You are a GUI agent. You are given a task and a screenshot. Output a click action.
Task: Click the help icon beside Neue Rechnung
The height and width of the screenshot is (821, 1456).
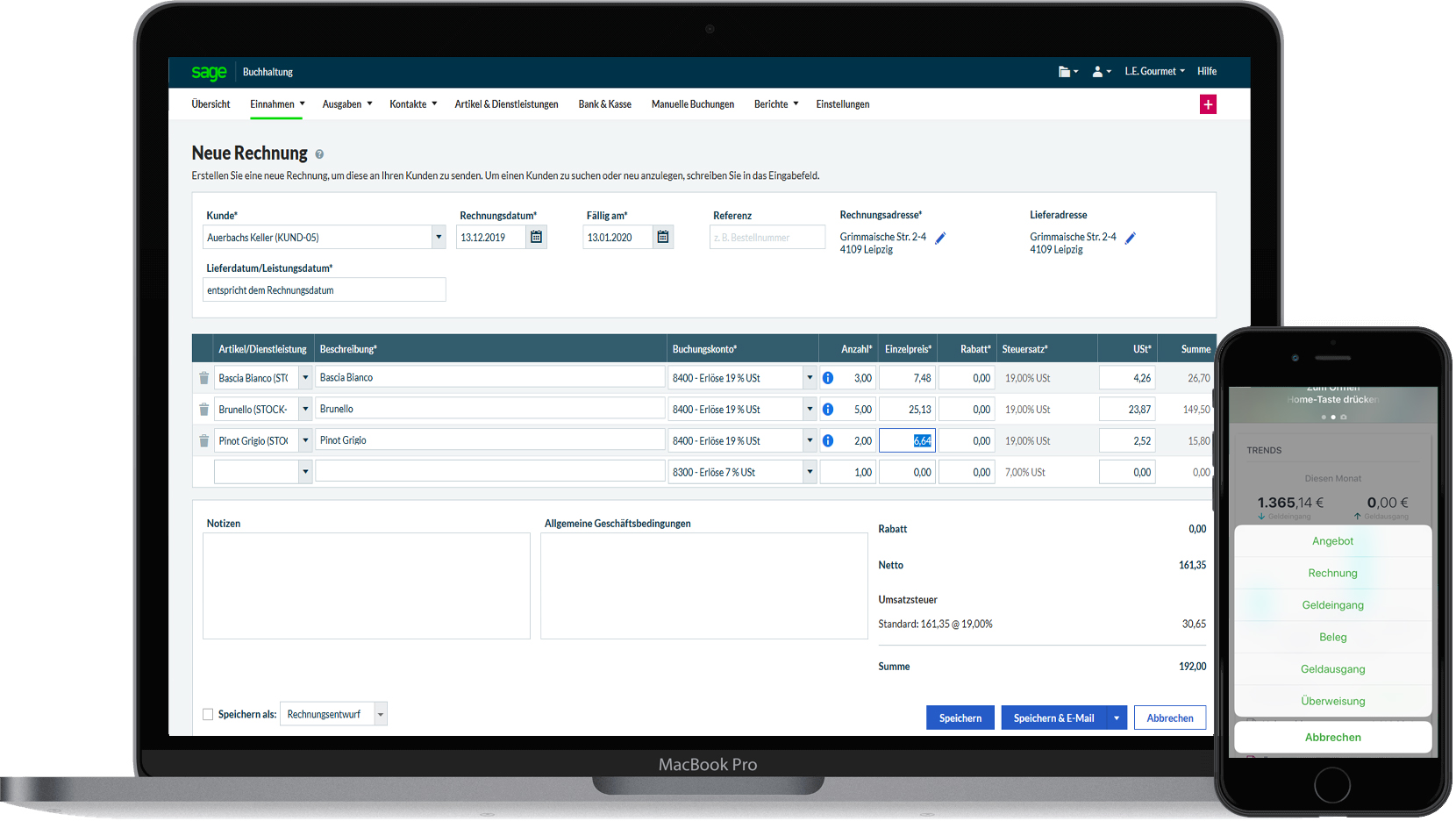point(319,154)
